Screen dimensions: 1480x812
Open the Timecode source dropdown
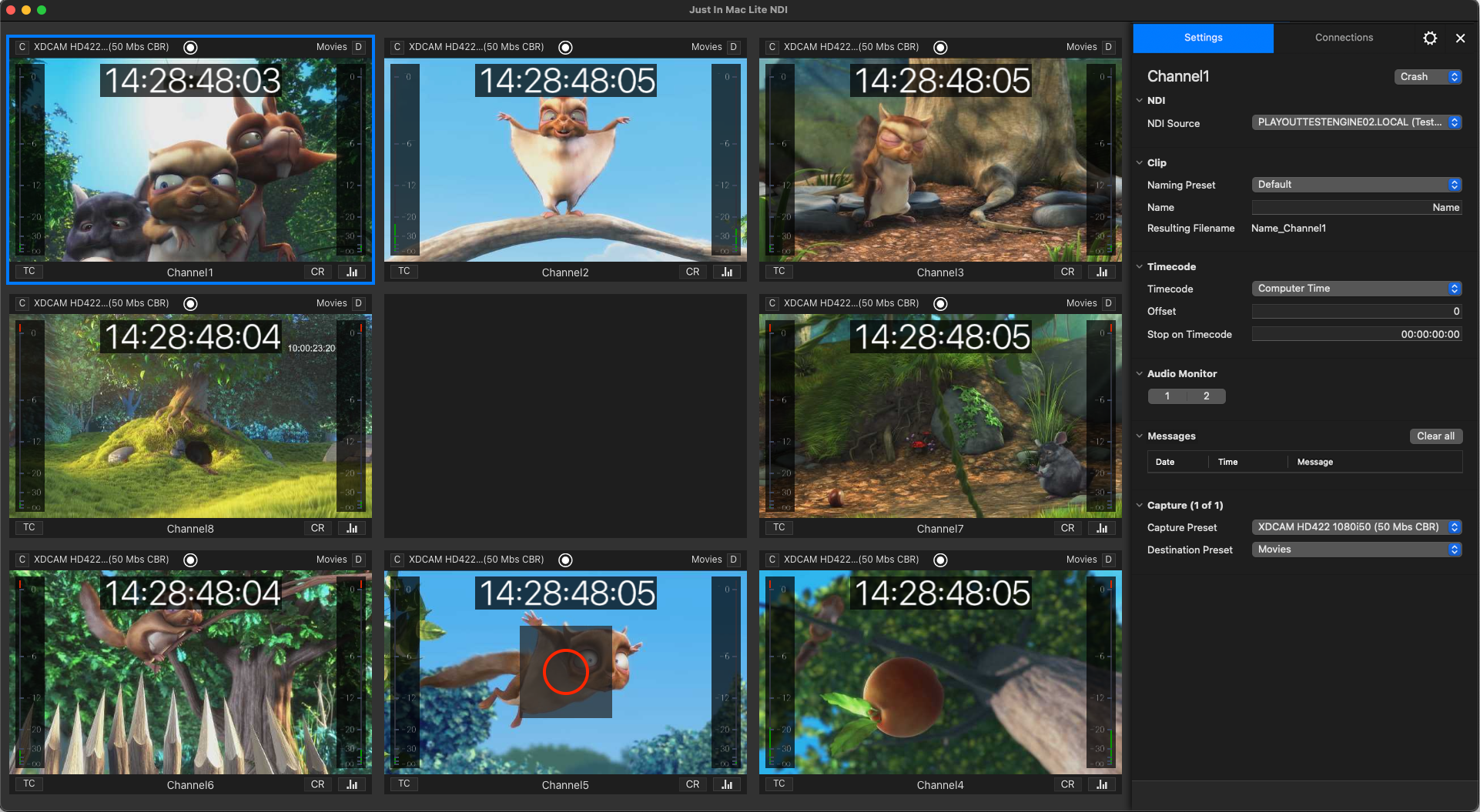(1357, 289)
